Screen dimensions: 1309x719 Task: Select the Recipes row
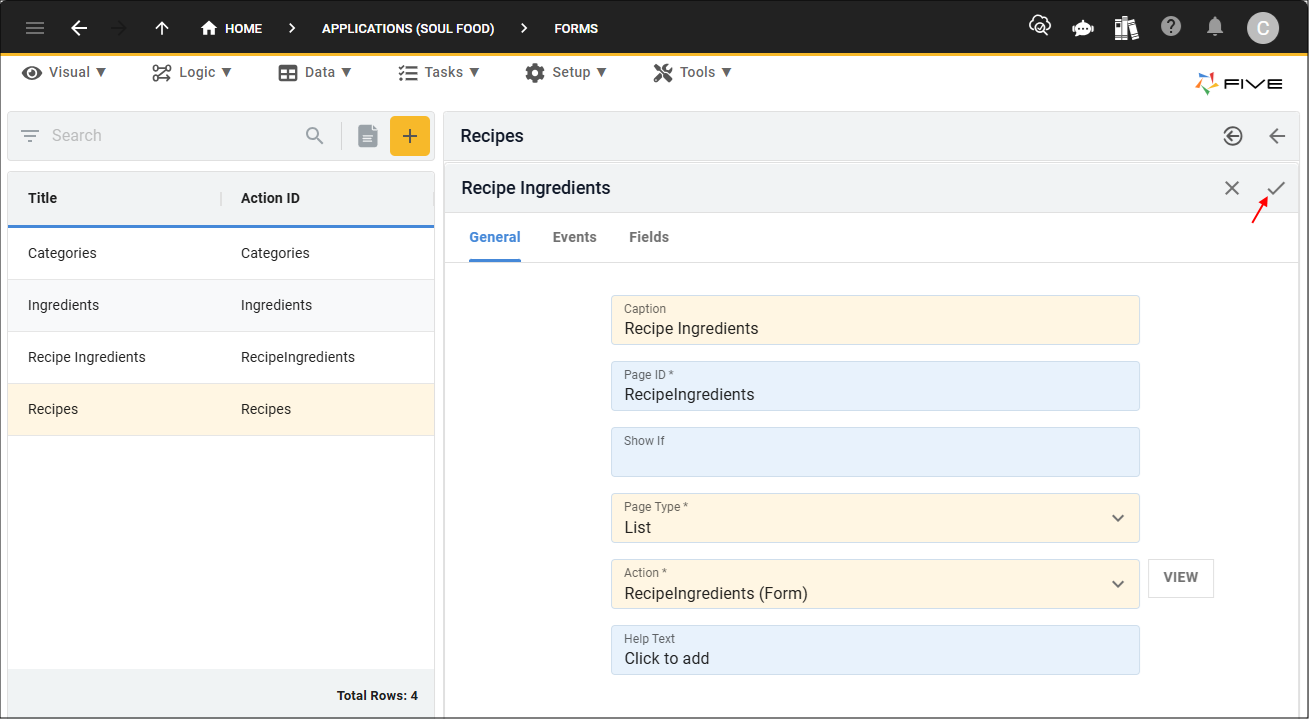tap(221, 409)
